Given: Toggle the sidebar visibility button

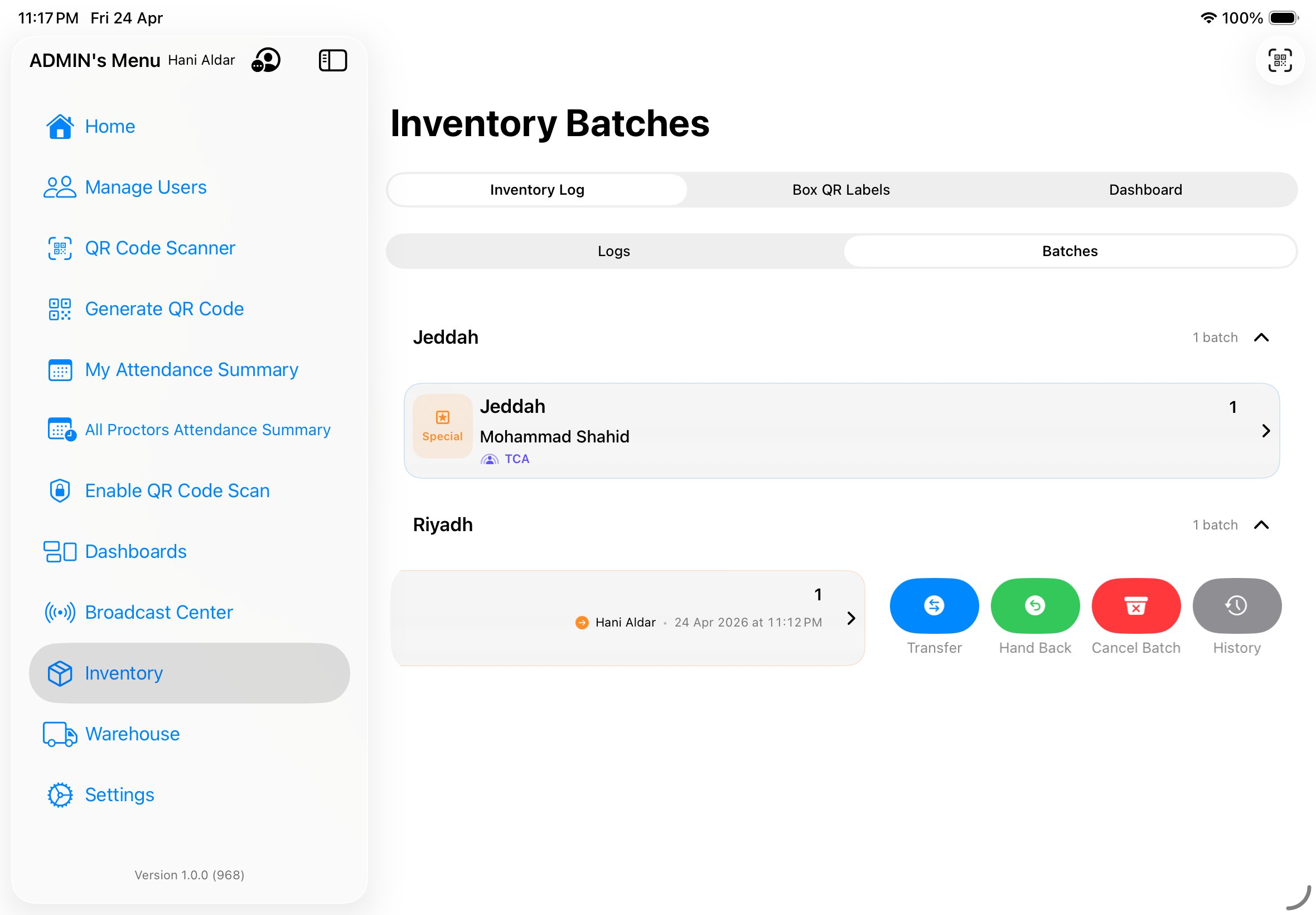Looking at the screenshot, I should coord(332,60).
